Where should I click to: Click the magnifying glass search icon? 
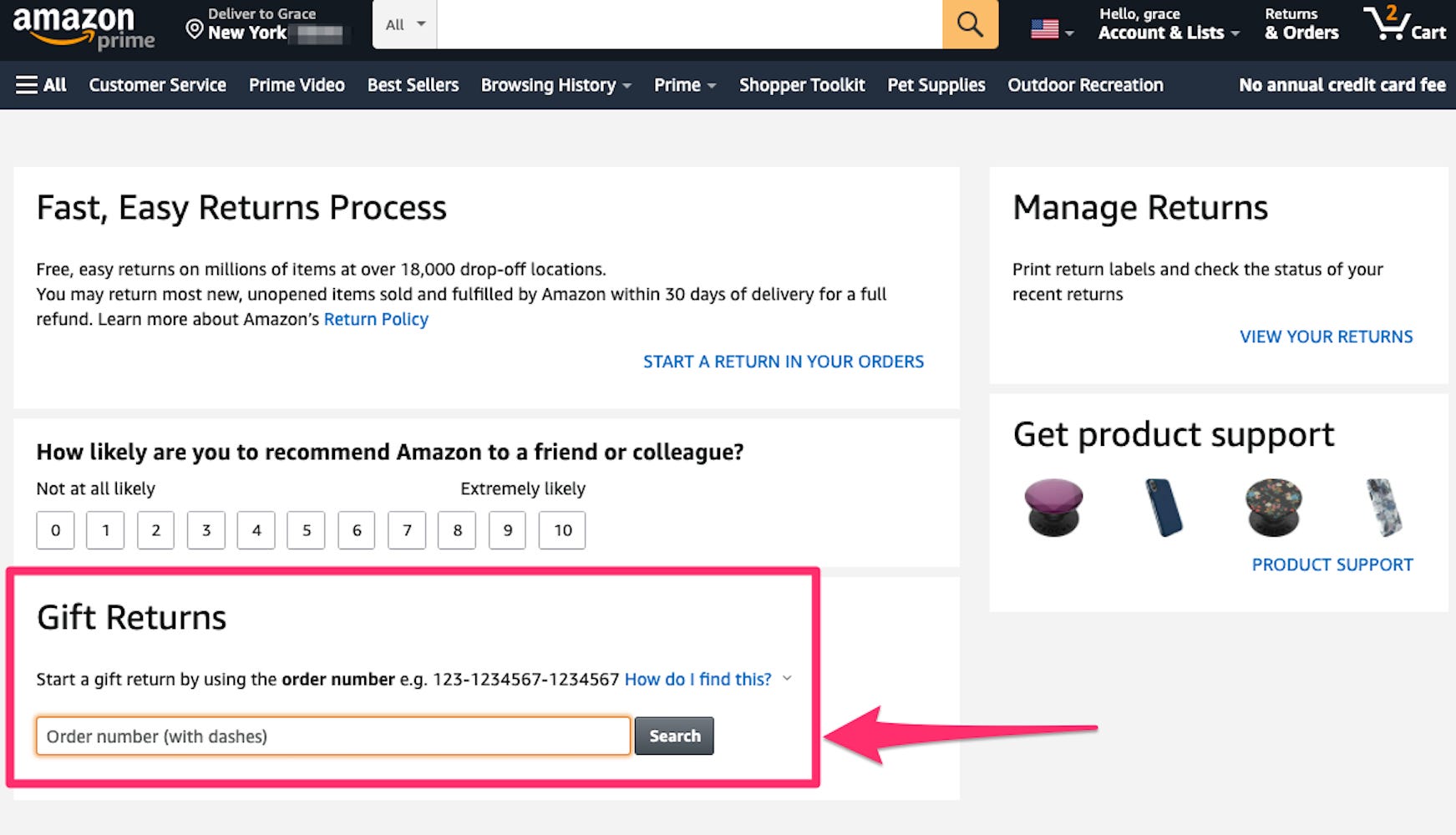click(969, 24)
